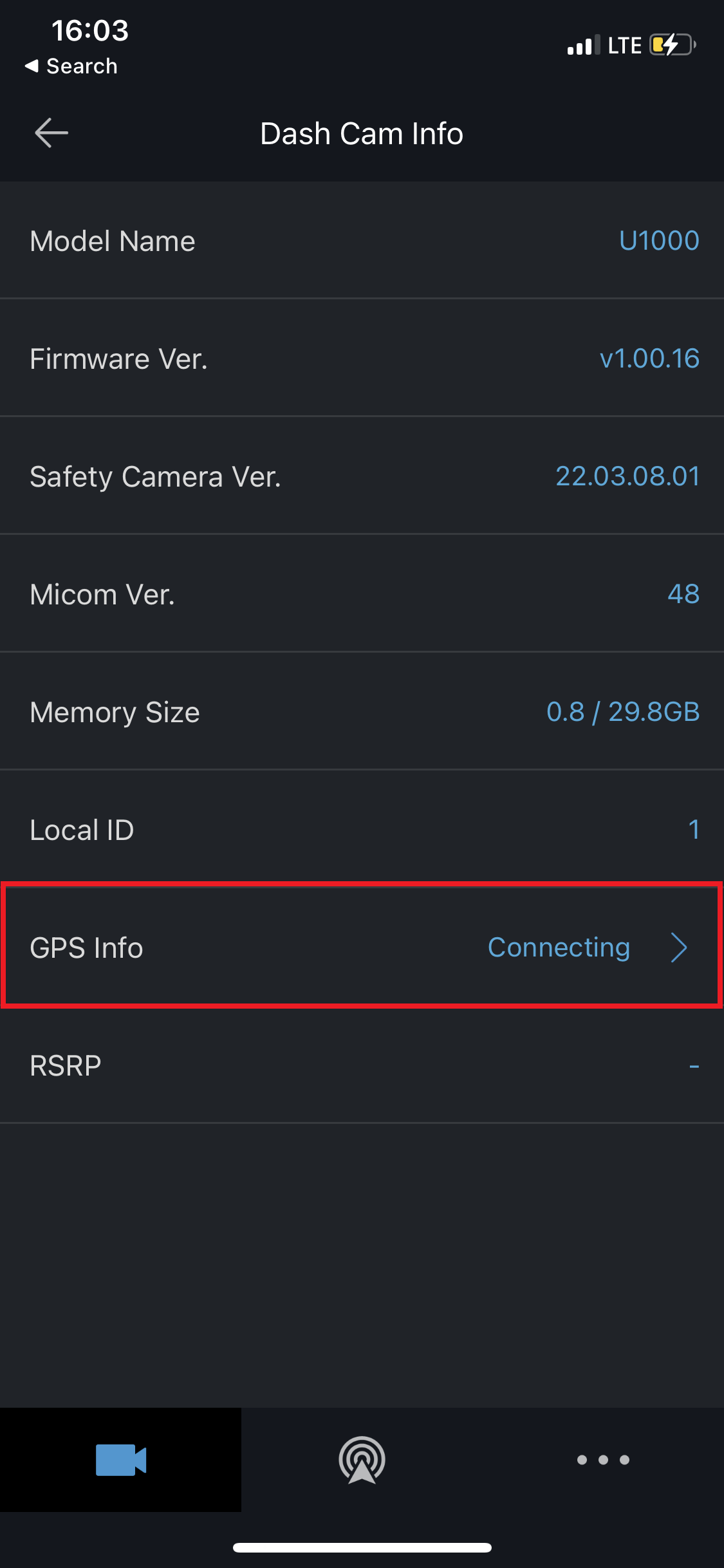724x1568 pixels.
Task: Return to Search via the status bar link
Action: tap(71, 65)
